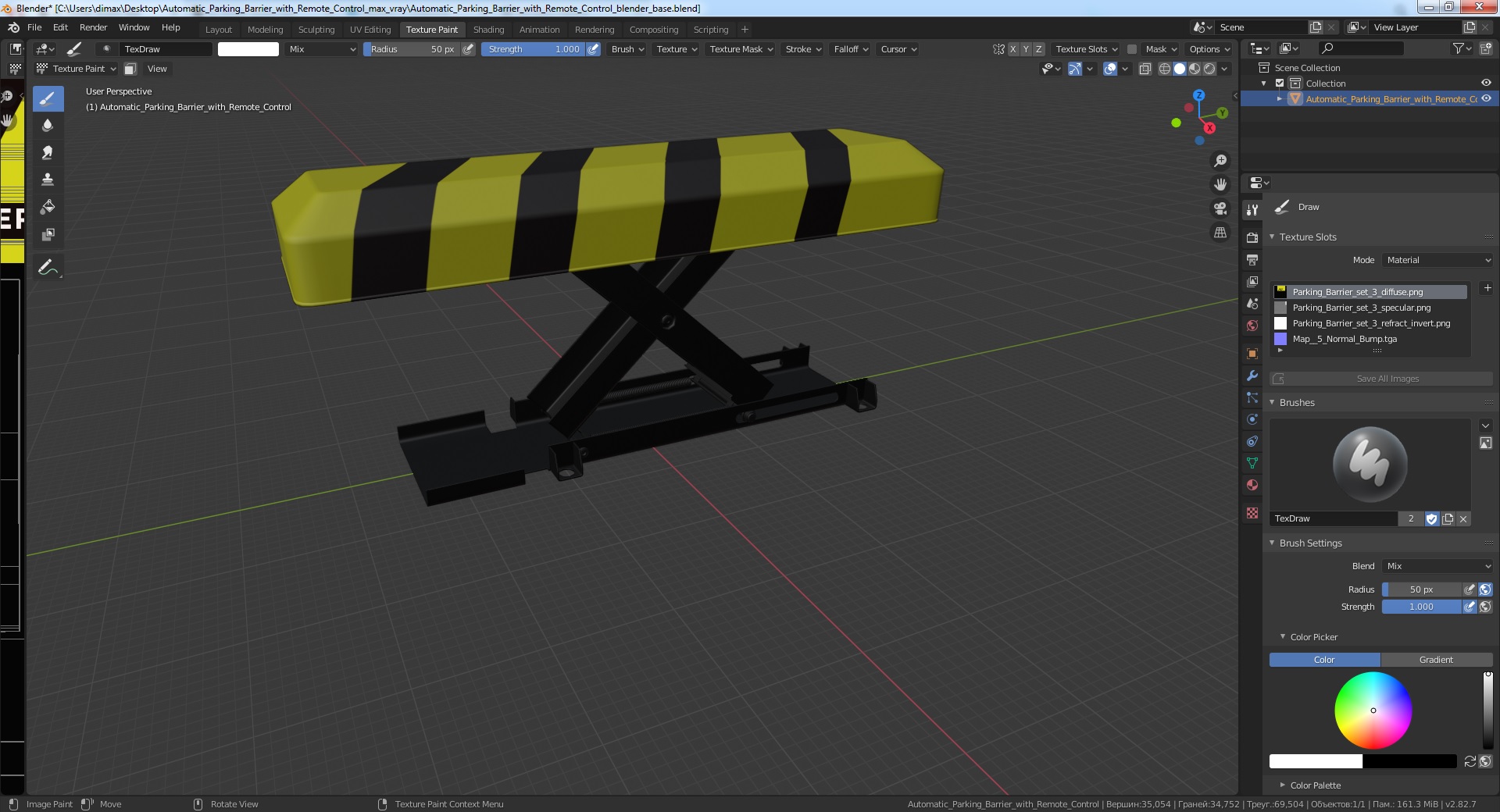Click the Save All Images button
The image size is (1500, 812).
tap(1381, 379)
